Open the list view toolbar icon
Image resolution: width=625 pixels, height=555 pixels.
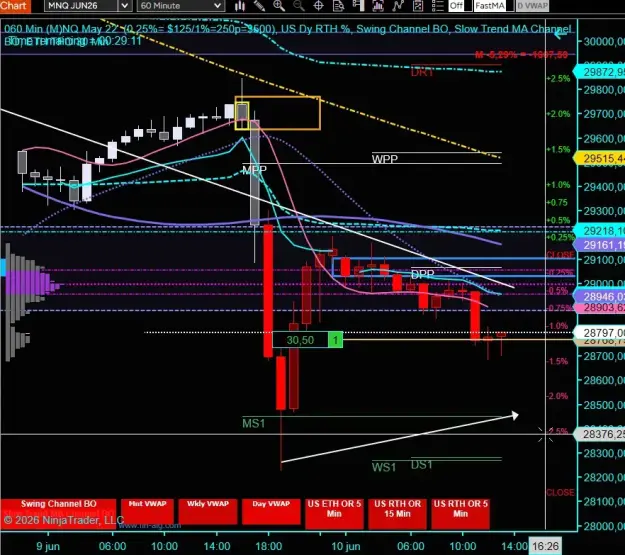coord(437,6)
